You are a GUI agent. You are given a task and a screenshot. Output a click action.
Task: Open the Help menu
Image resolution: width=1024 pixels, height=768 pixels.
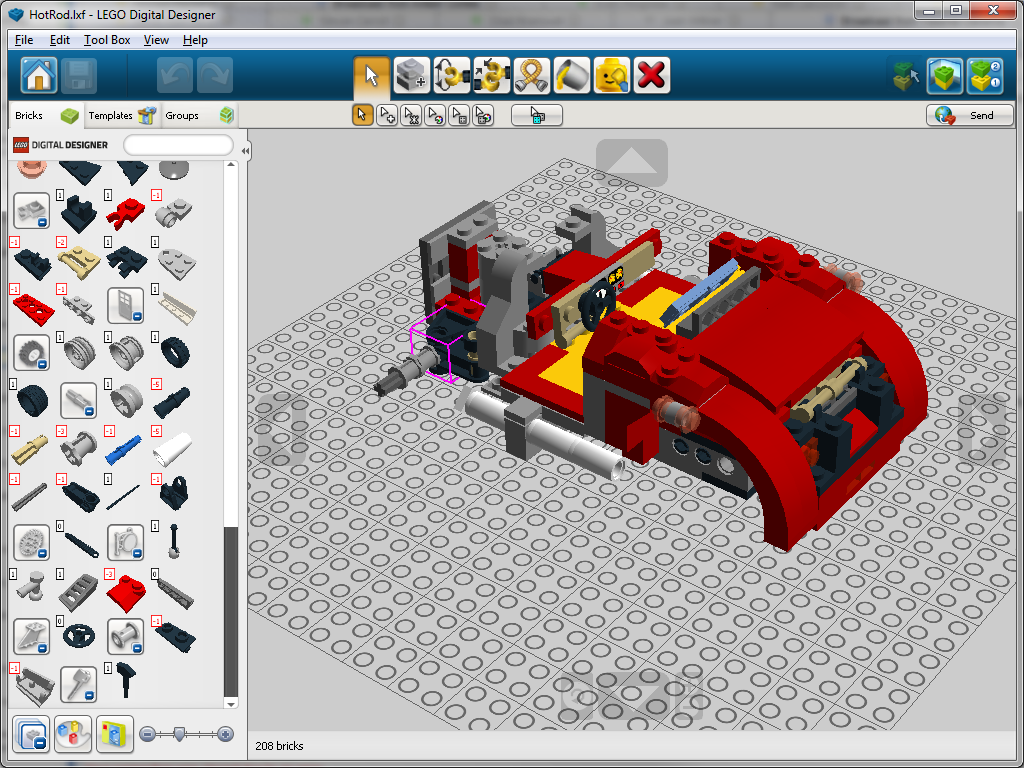(195, 40)
